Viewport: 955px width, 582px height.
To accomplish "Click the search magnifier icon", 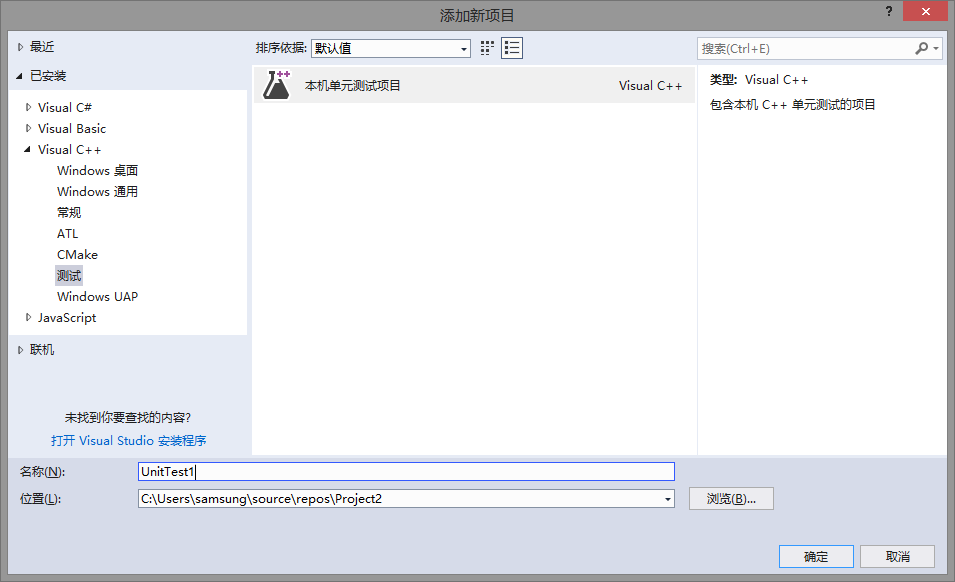I will (x=922, y=48).
